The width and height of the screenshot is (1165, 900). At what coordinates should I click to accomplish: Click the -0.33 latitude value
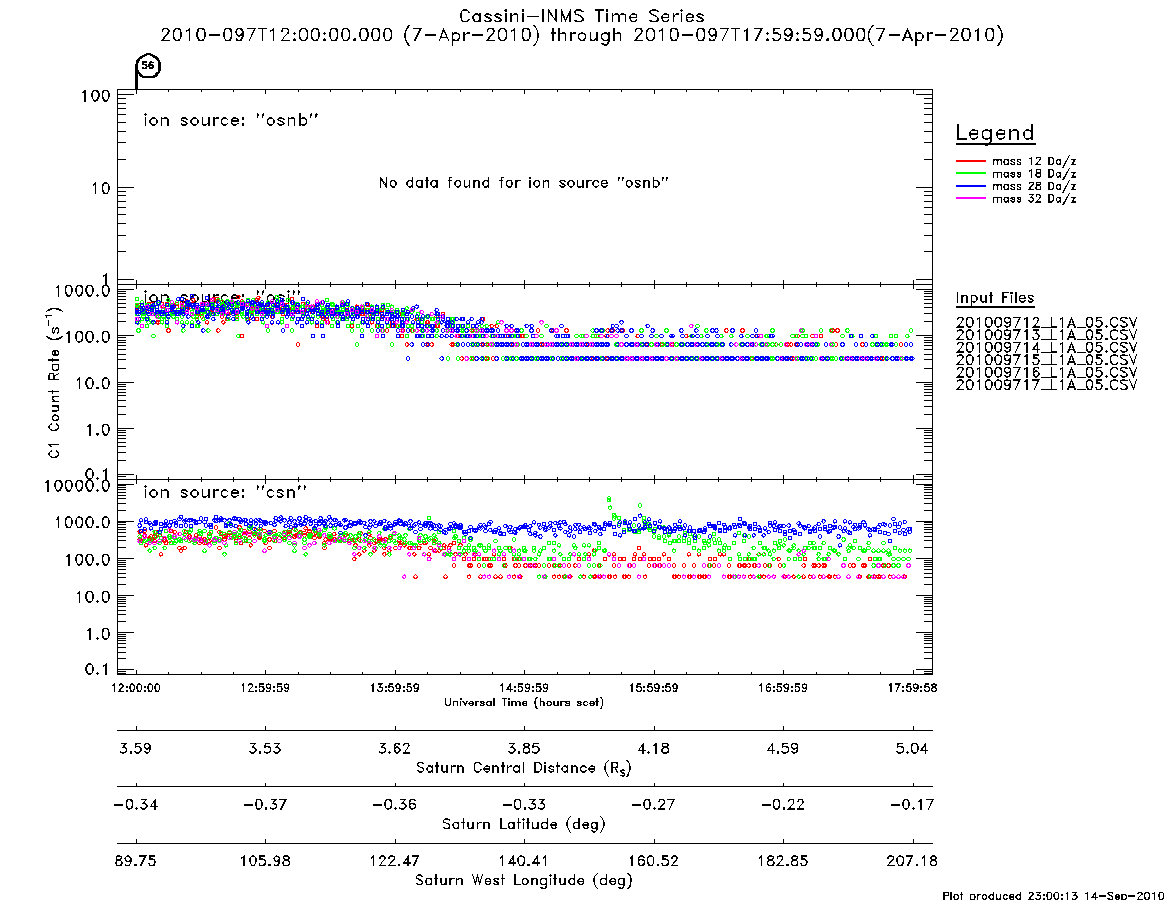(524, 805)
